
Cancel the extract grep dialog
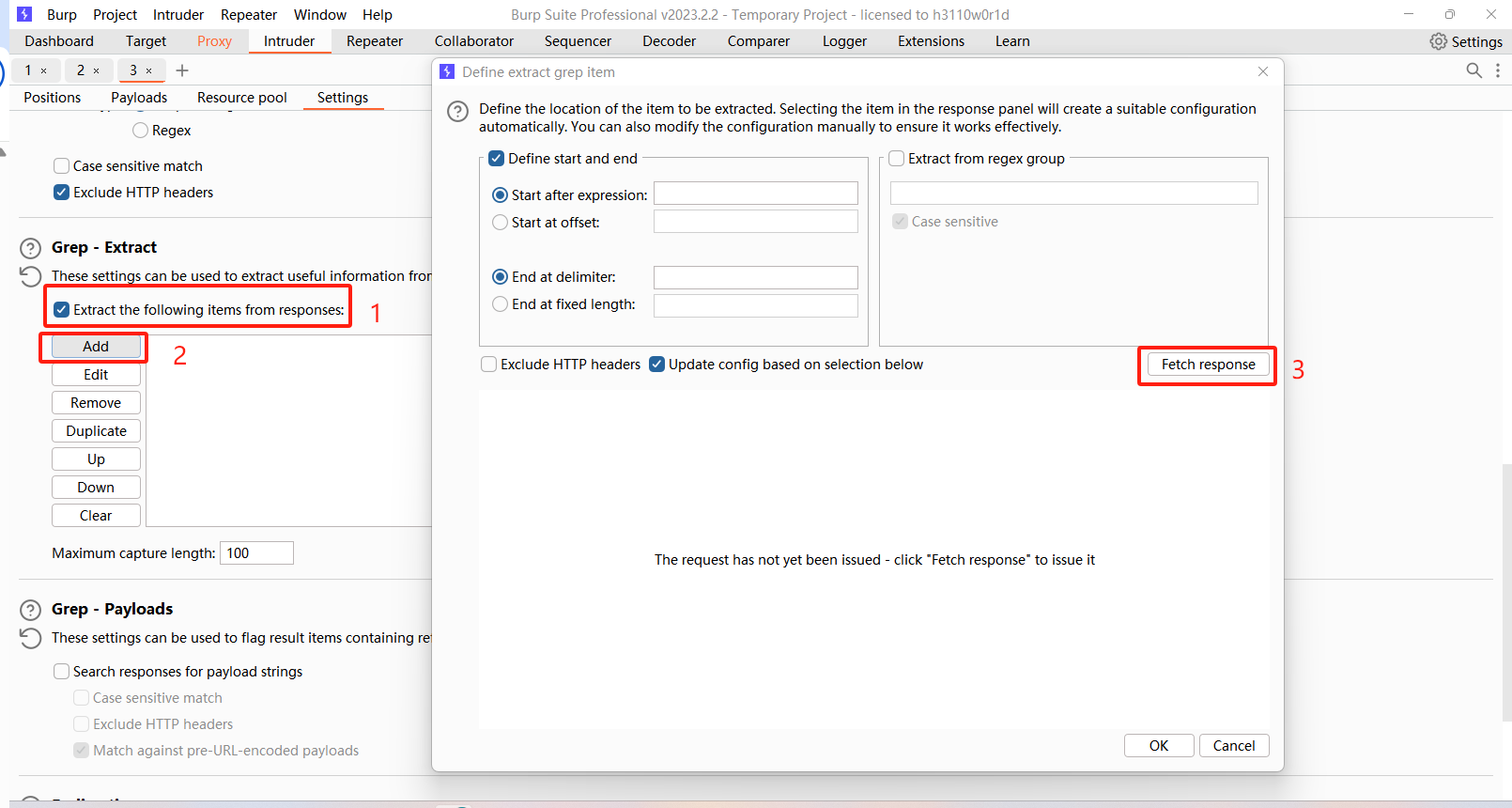pos(1234,746)
